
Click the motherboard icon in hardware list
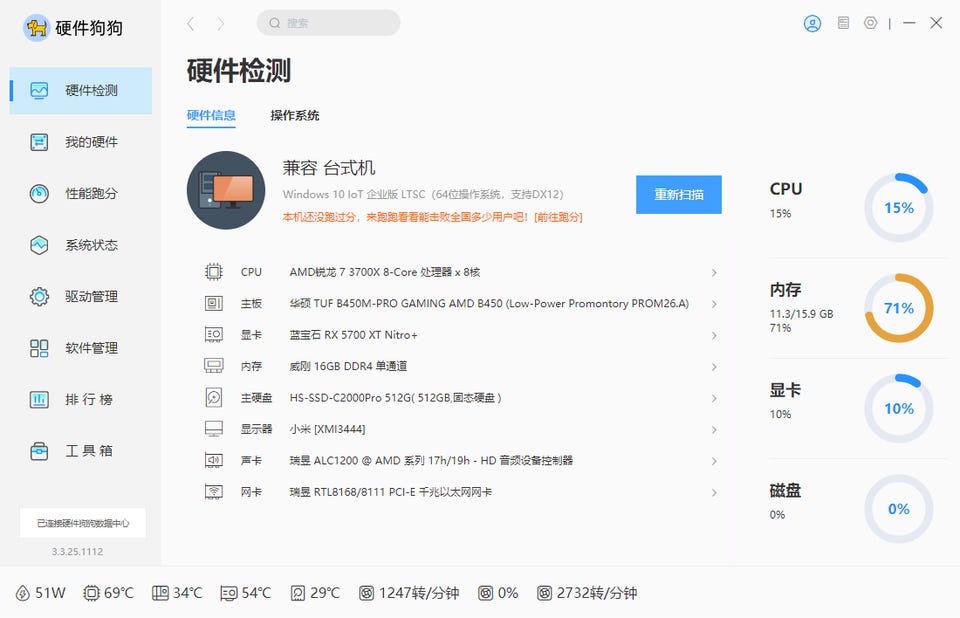tap(214, 303)
